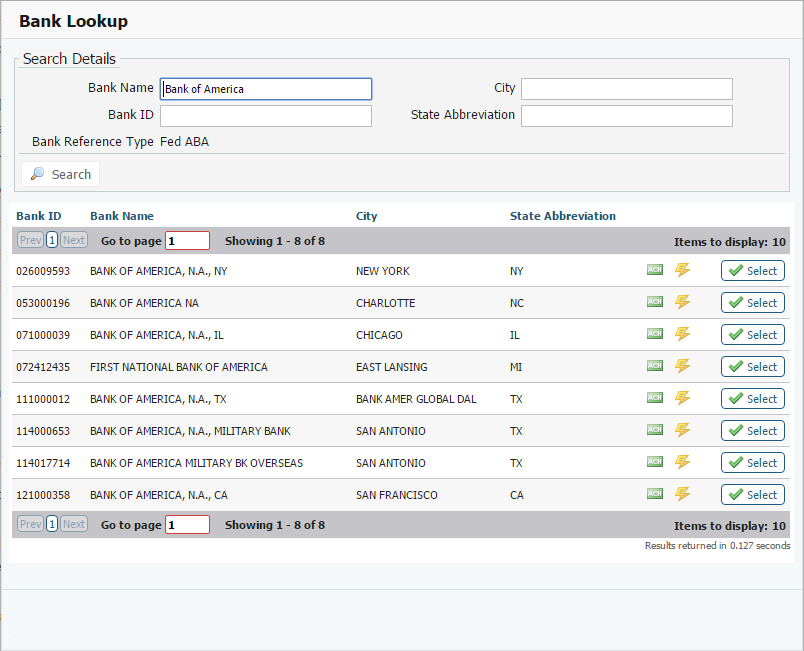Click lightning bolt icon for East Lansing row

pyautogui.click(x=682, y=366)
